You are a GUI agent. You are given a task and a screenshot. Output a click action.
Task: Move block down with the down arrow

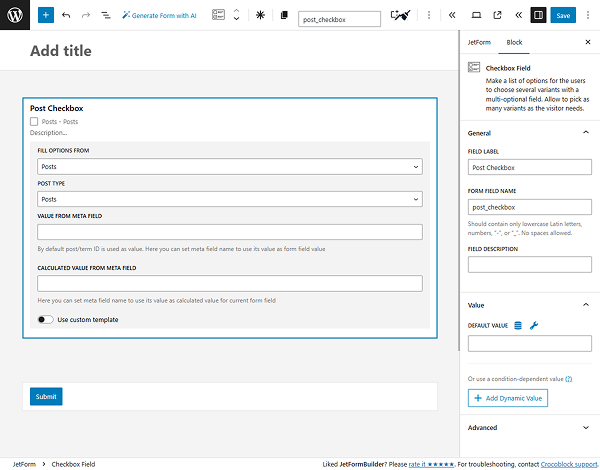click(236, 19)
